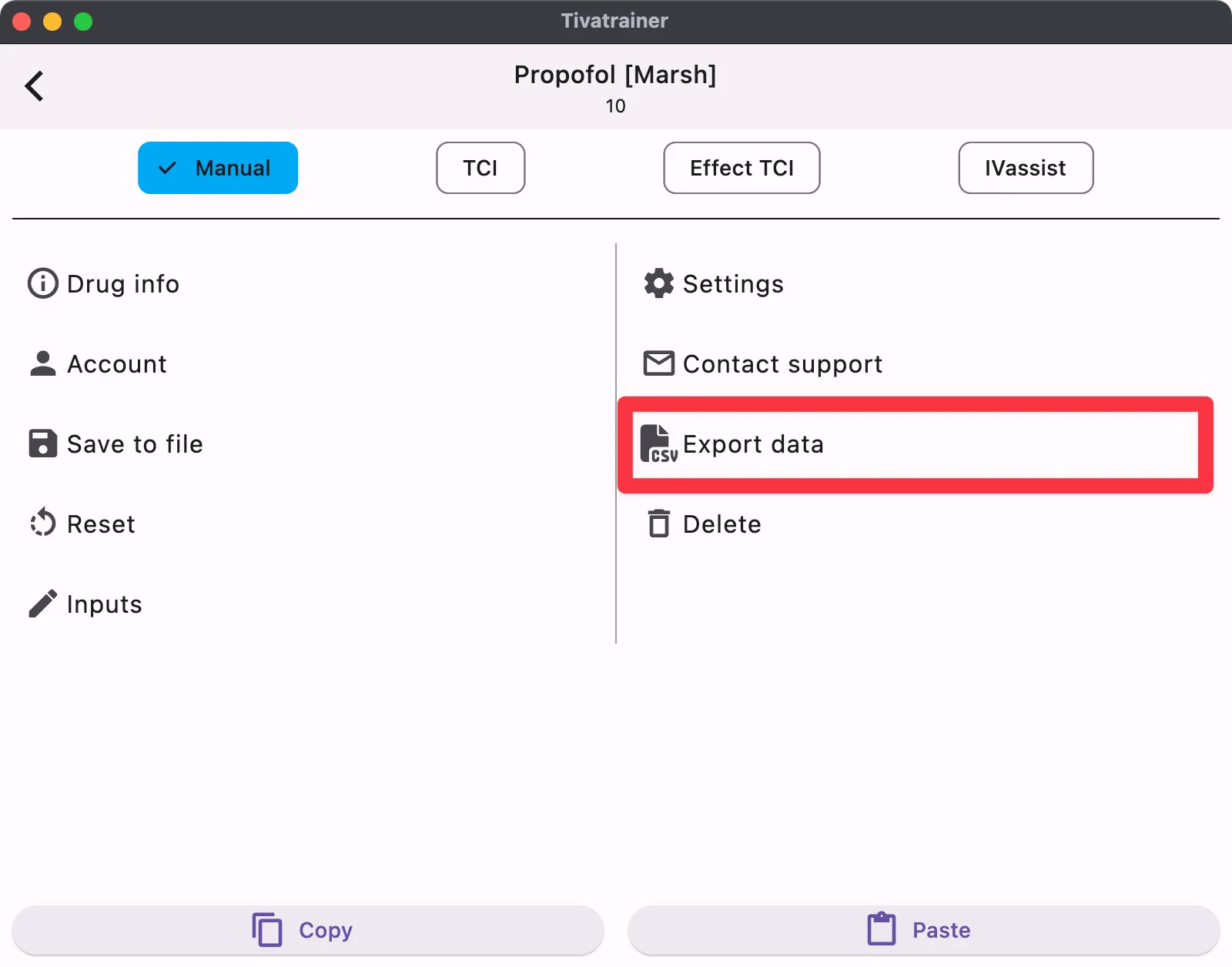1232x967 pixels.
Task: Click the Drug info circle icon
Action: point(43,283)
